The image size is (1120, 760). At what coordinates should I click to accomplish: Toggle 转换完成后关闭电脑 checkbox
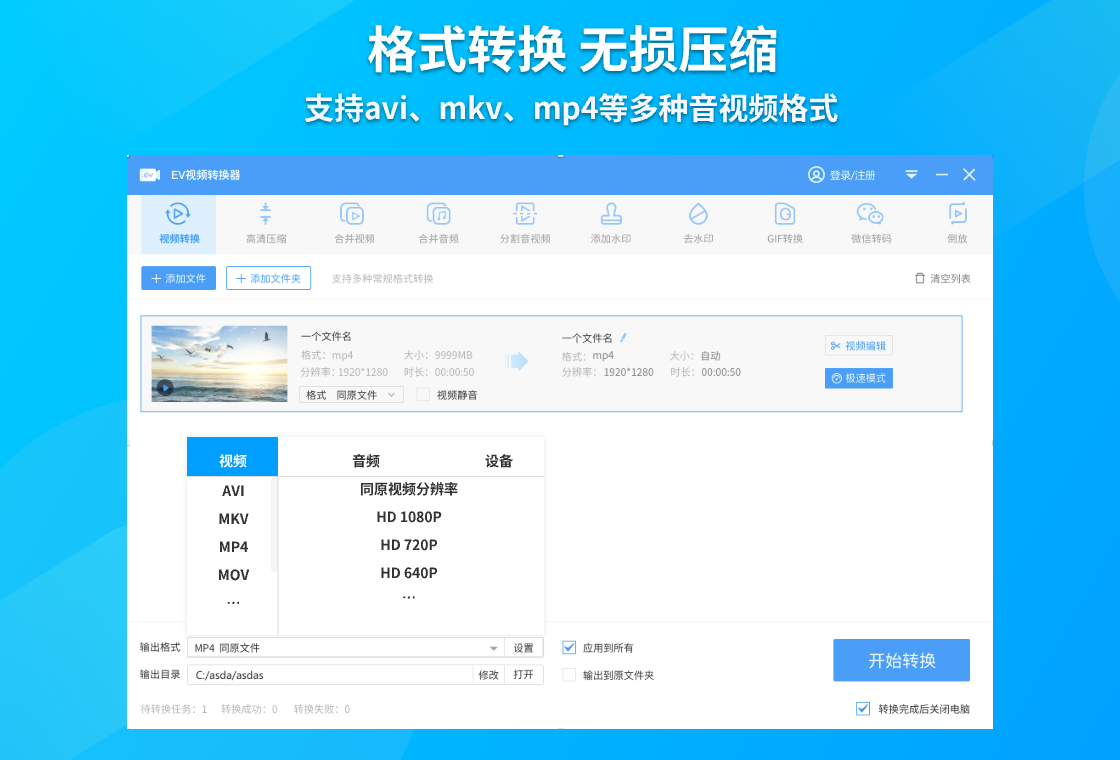(x=863, y=709)
